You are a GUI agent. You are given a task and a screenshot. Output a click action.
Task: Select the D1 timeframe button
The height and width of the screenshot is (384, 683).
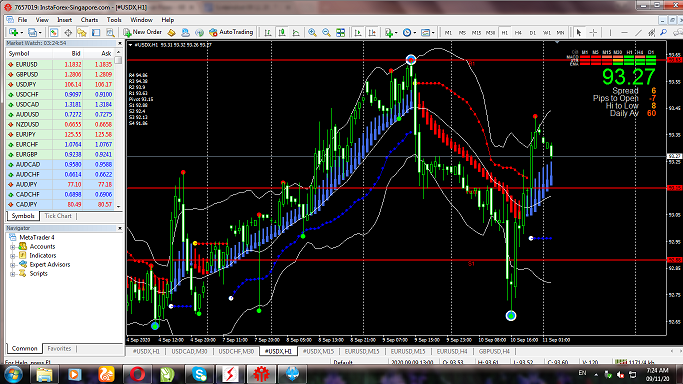[x=532, y=33]
